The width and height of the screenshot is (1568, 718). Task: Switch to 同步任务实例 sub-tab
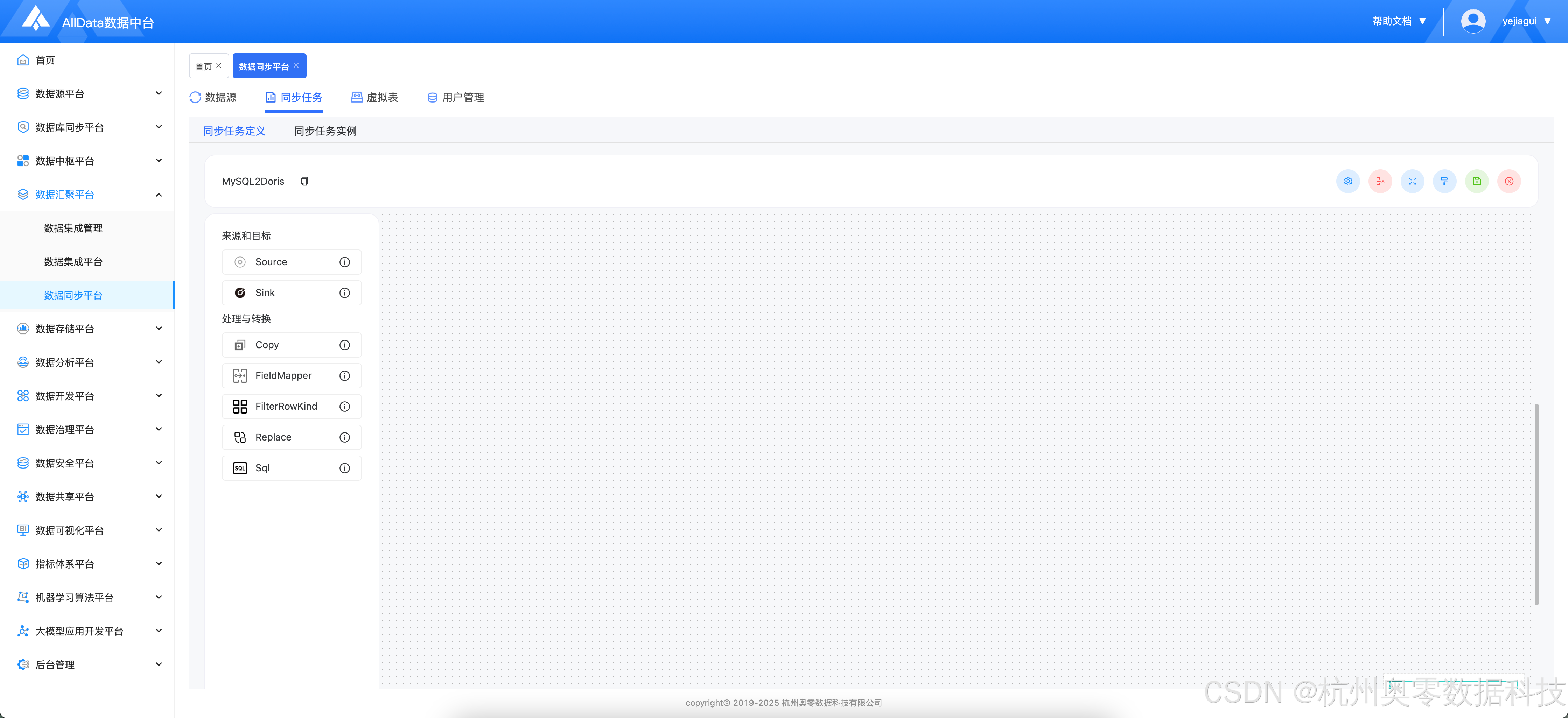tap(325, 131)
